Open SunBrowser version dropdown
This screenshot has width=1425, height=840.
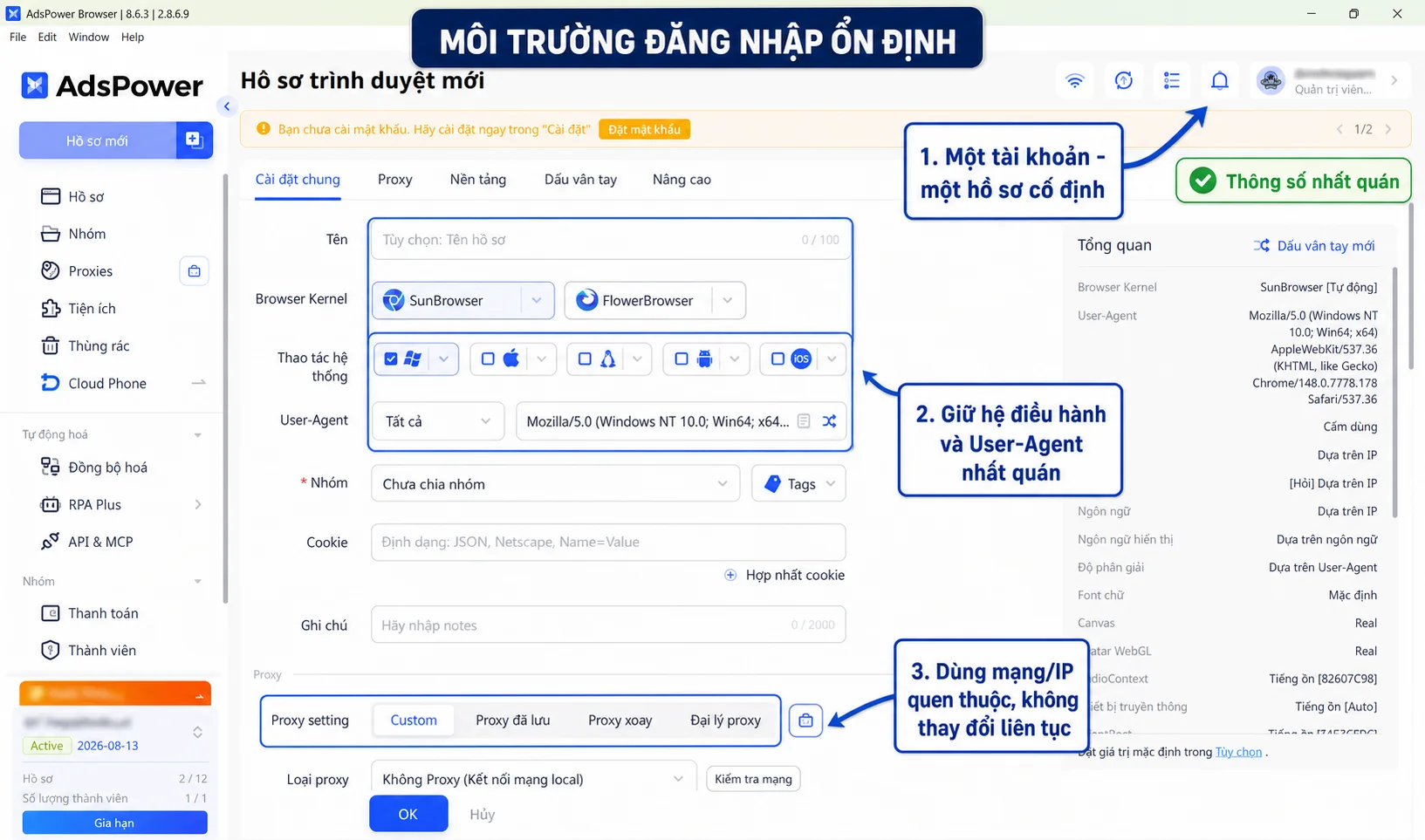537,300
